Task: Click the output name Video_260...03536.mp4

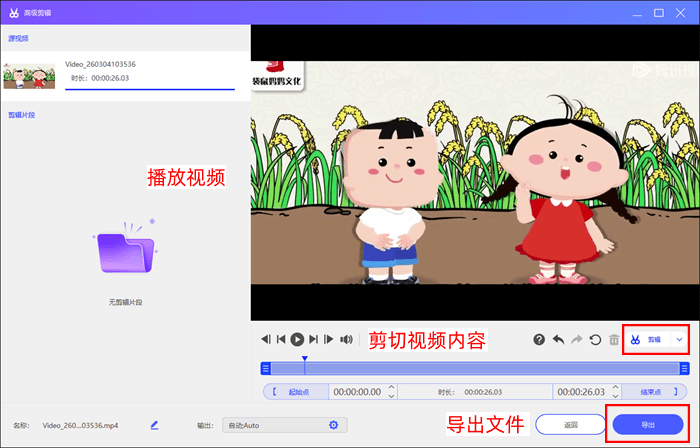Action: 80,425
